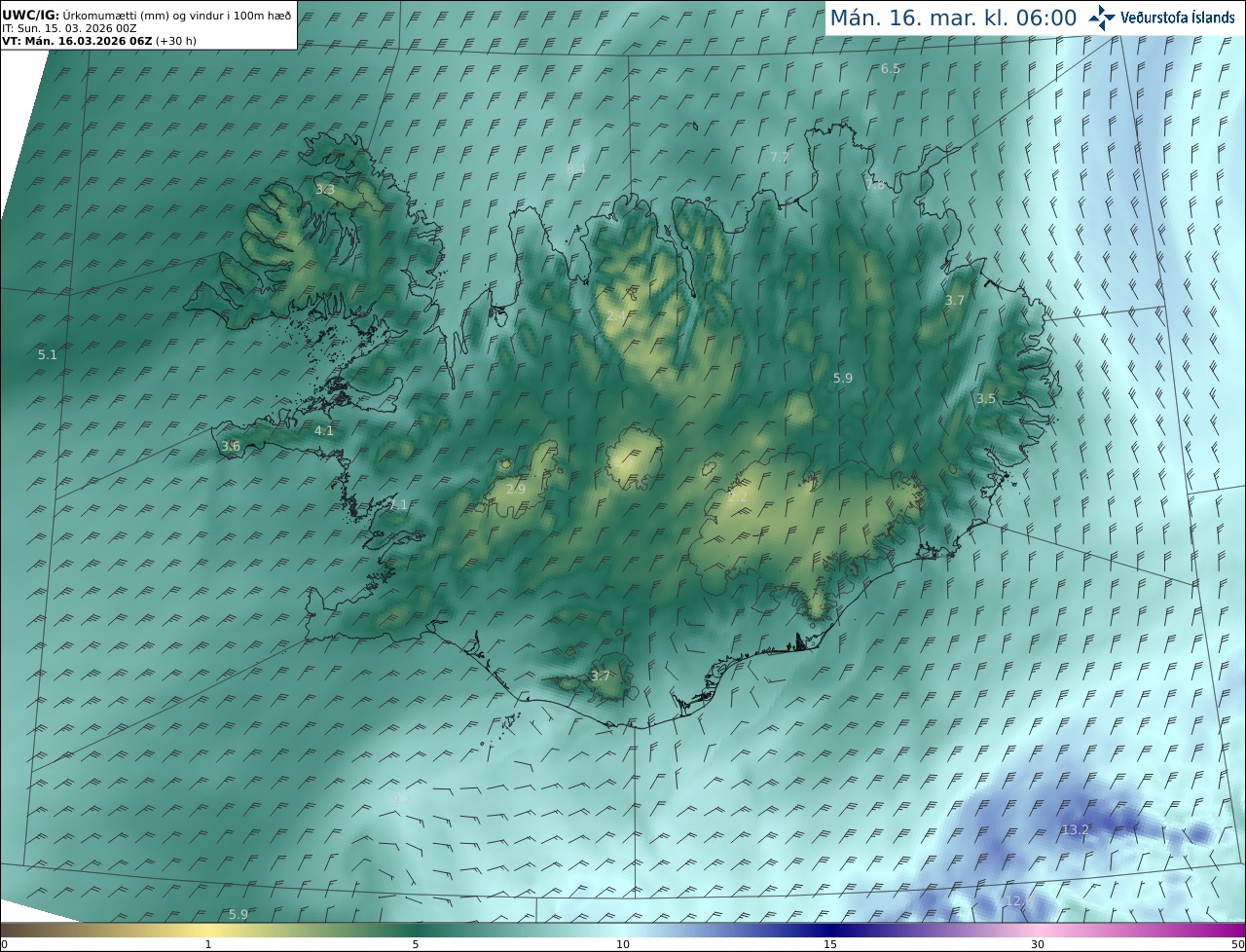Click the colorbar tick label 5
Screen dimensions: 1246x952
click(x=416, y=944)
